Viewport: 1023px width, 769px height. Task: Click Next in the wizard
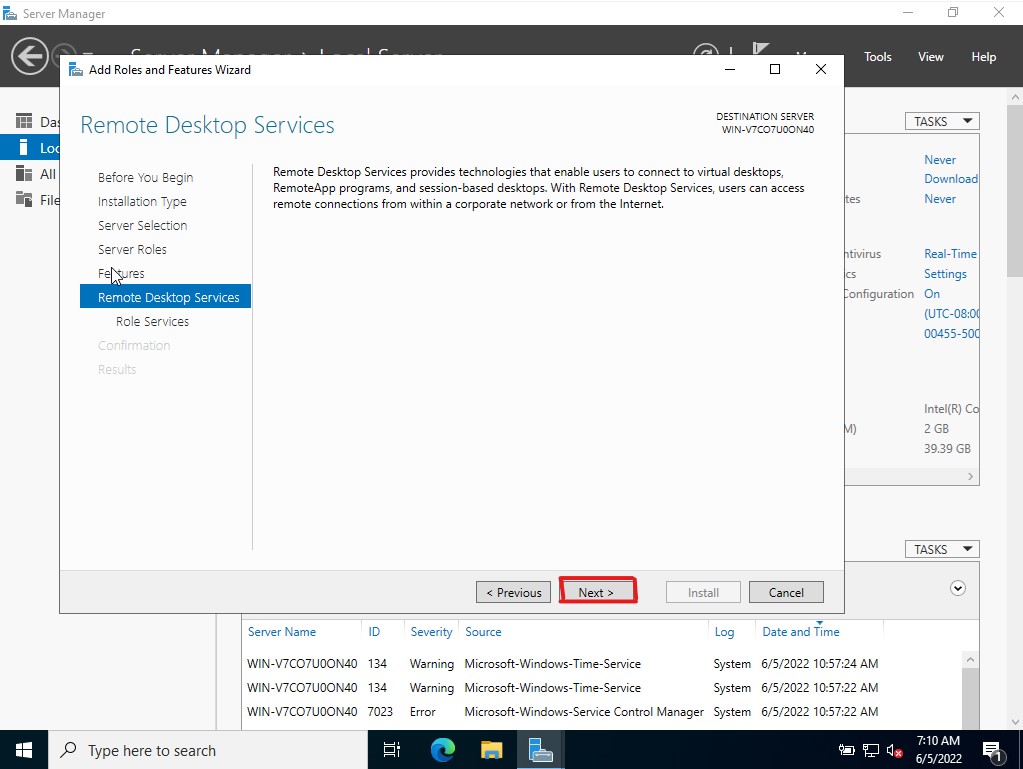point(596,592)
